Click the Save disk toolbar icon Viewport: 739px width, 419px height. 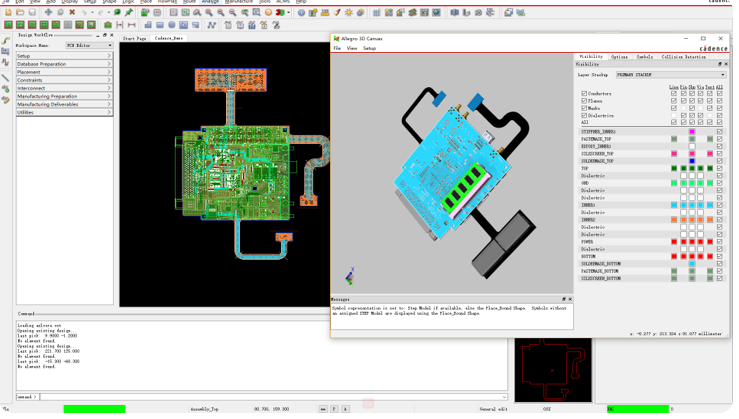(32, 13)
